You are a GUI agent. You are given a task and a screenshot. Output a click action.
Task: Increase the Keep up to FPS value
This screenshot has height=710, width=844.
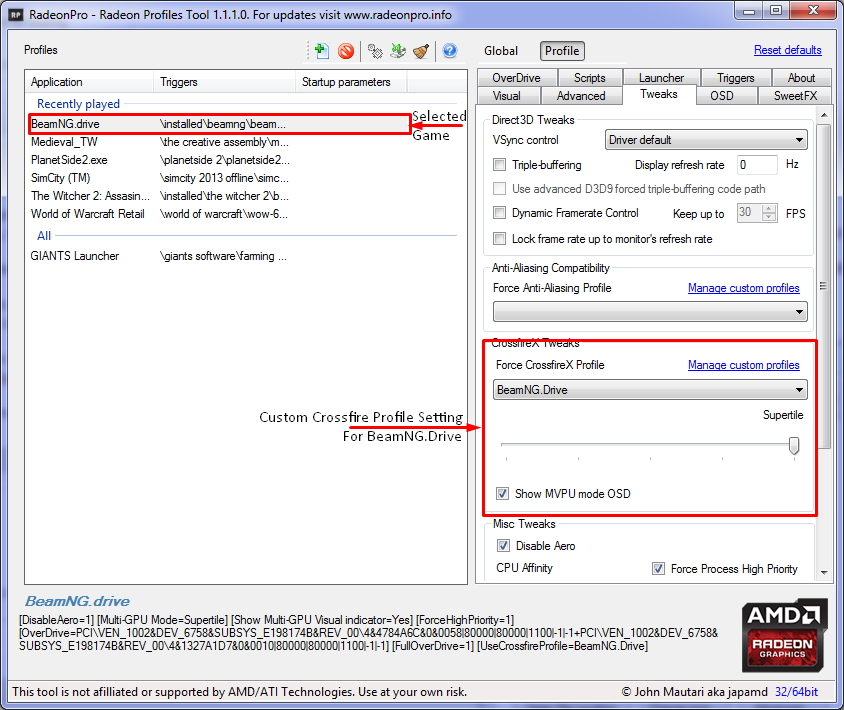pyautogui.click(x=769, y=209)
